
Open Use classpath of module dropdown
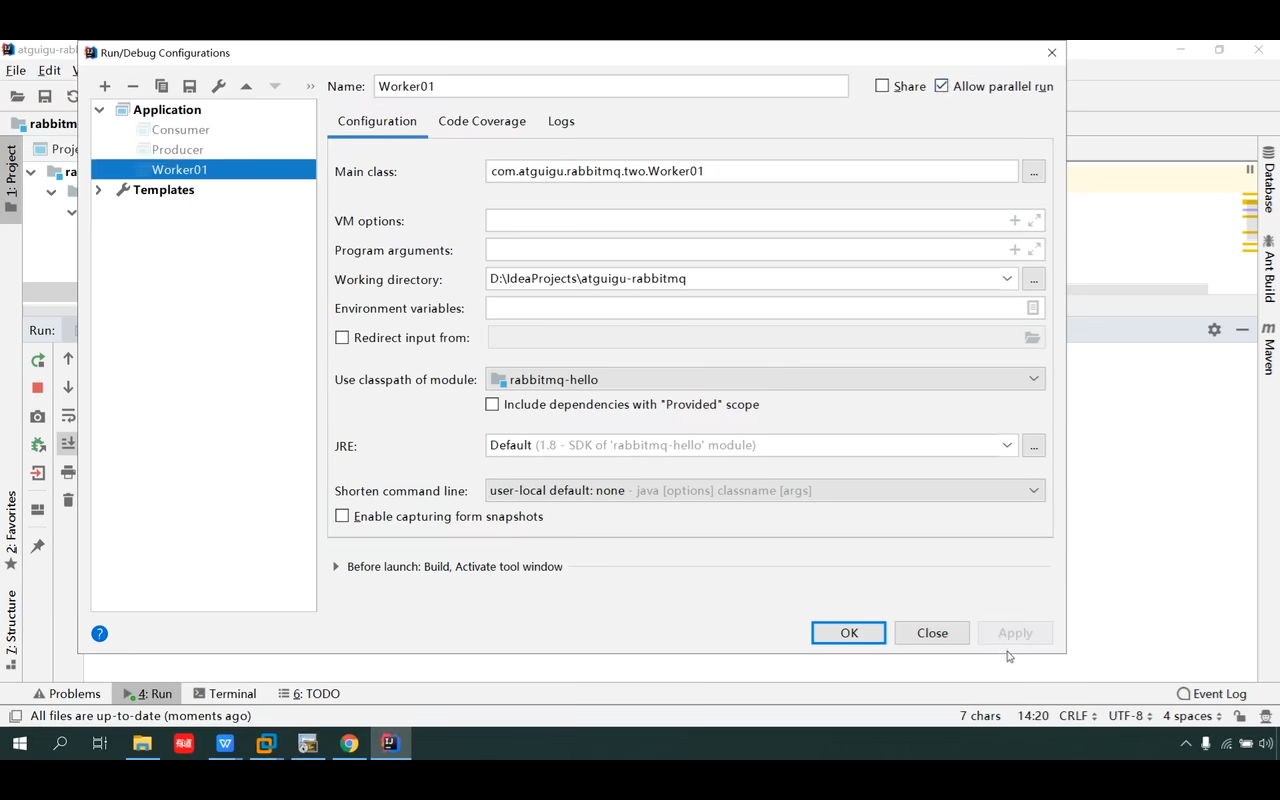tap(1034, 379)
